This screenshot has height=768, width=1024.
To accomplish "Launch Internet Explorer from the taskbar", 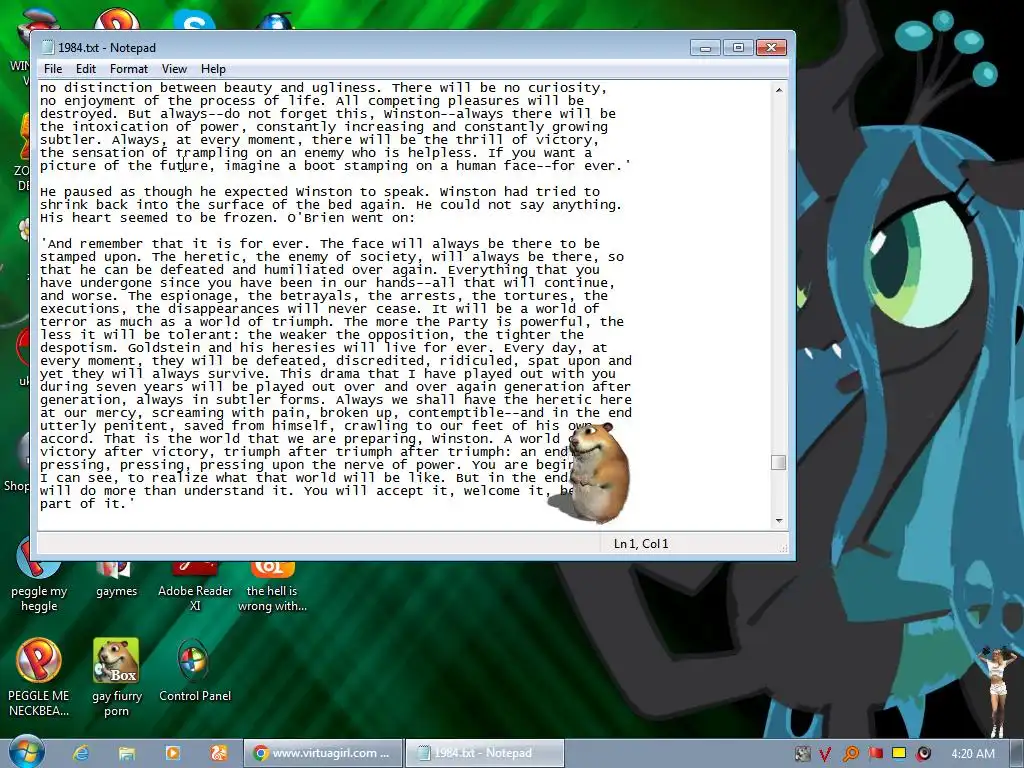I will [x=81, y=753].
